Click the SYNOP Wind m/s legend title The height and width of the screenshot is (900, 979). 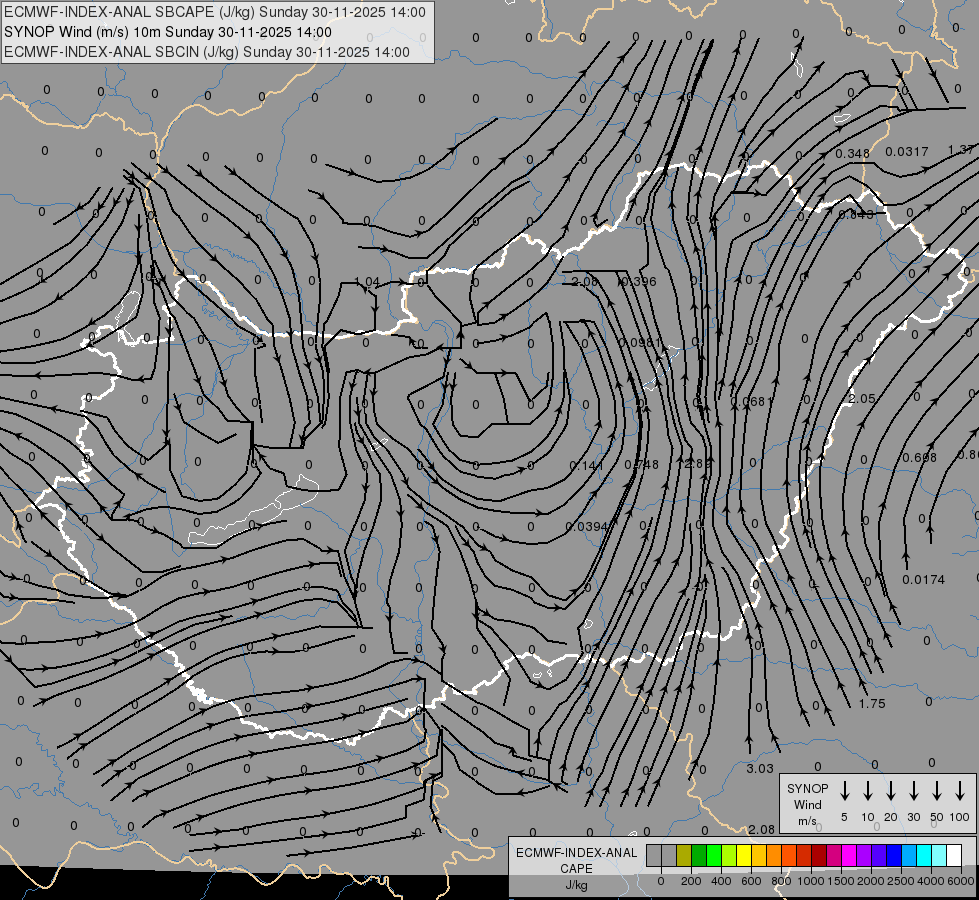[807, 805]
